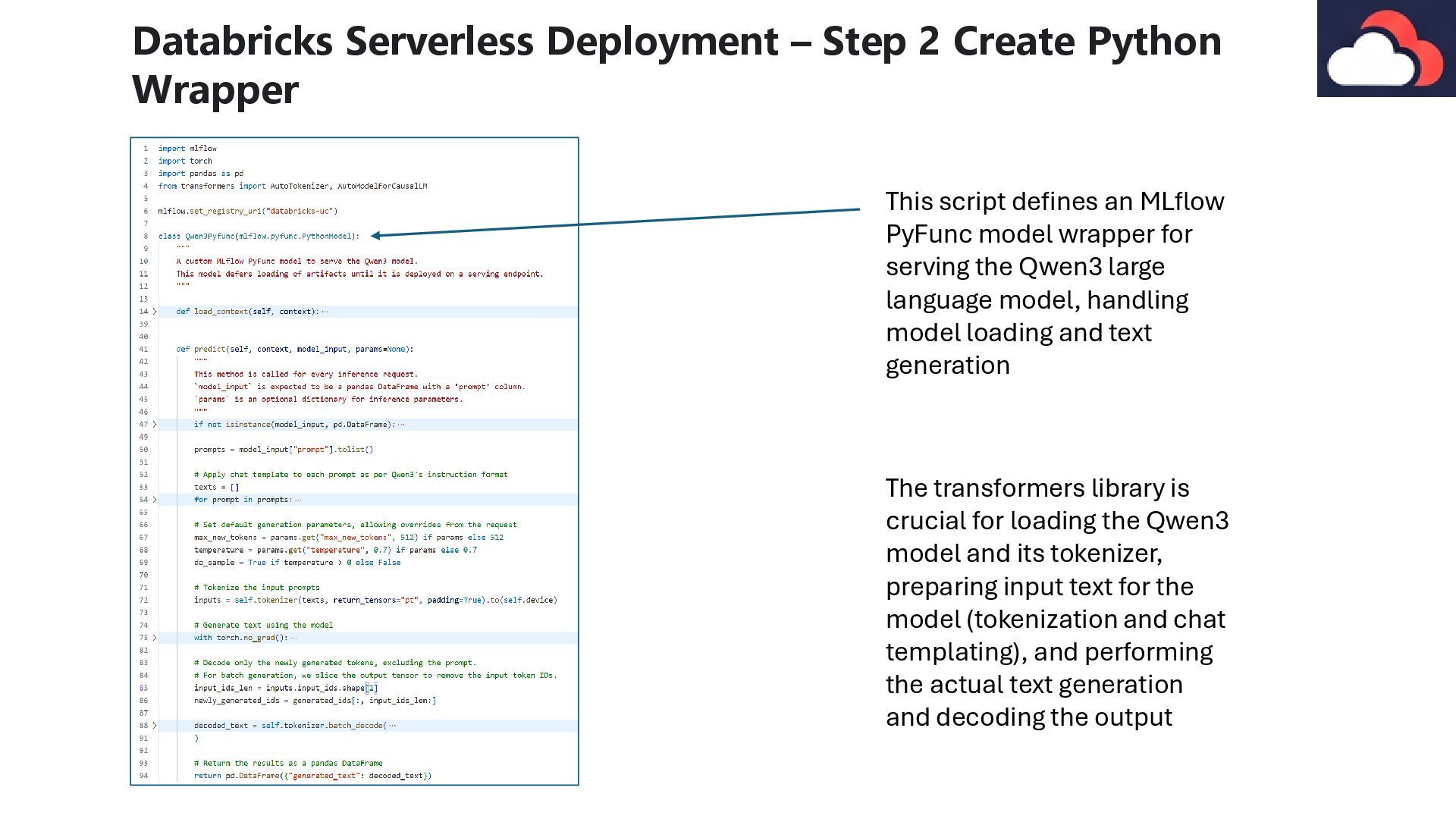This screenshot has width=1456, height=819.
Task: Click the ellipsis after 'for prompt in prompts'
Action: point(298,500)
